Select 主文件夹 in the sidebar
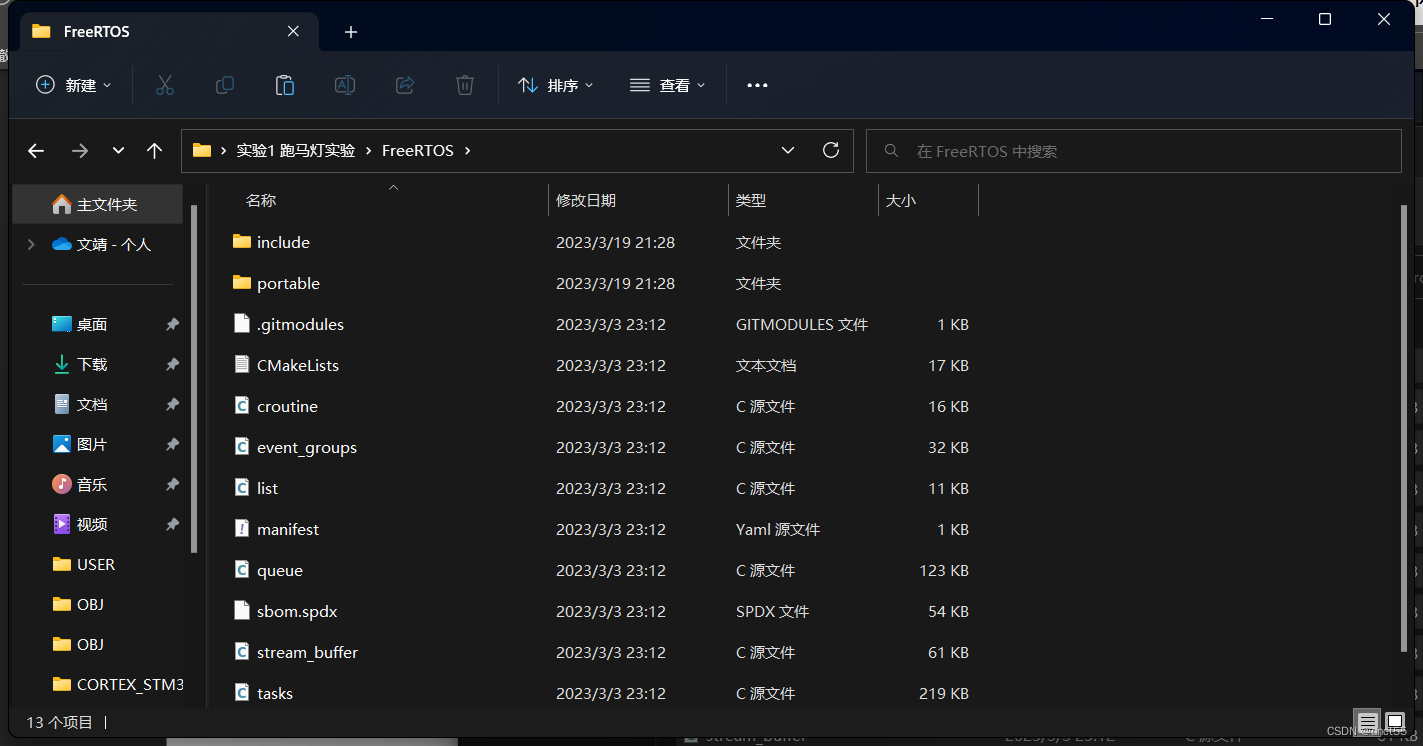Viewport: 1423px width, 746px height. click(x=97, y=204)
